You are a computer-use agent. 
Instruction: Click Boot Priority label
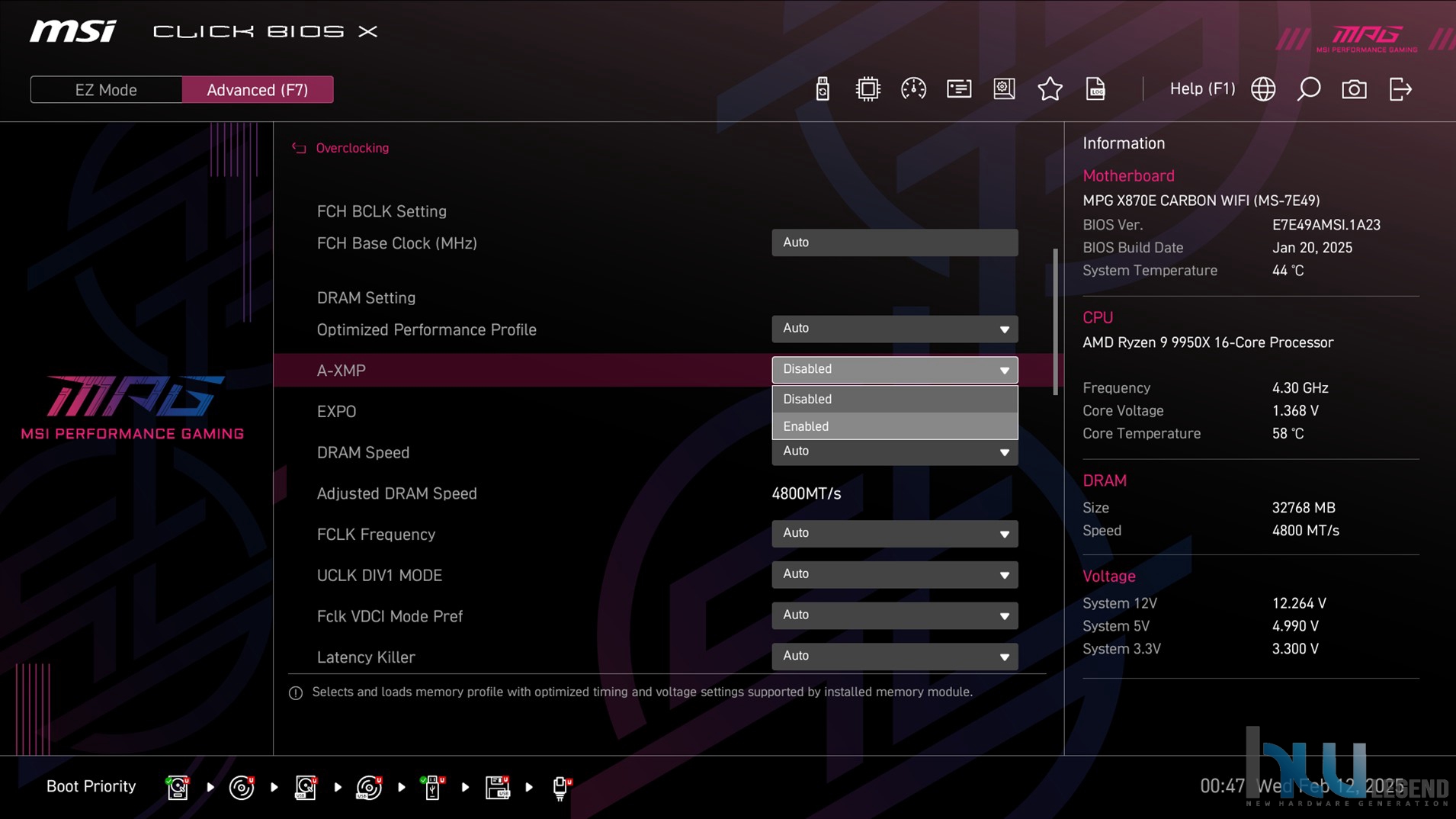coord(91,786)
